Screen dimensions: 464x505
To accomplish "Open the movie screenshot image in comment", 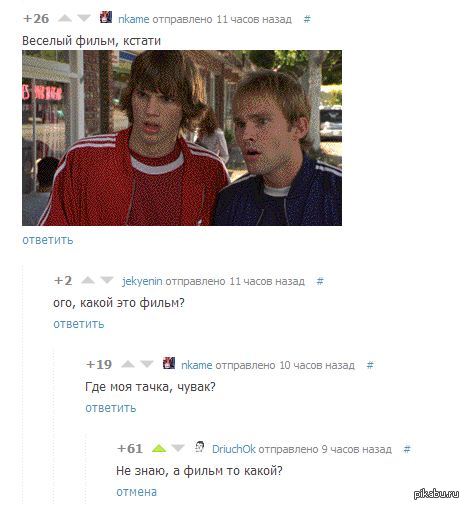I will pos(182,138).
